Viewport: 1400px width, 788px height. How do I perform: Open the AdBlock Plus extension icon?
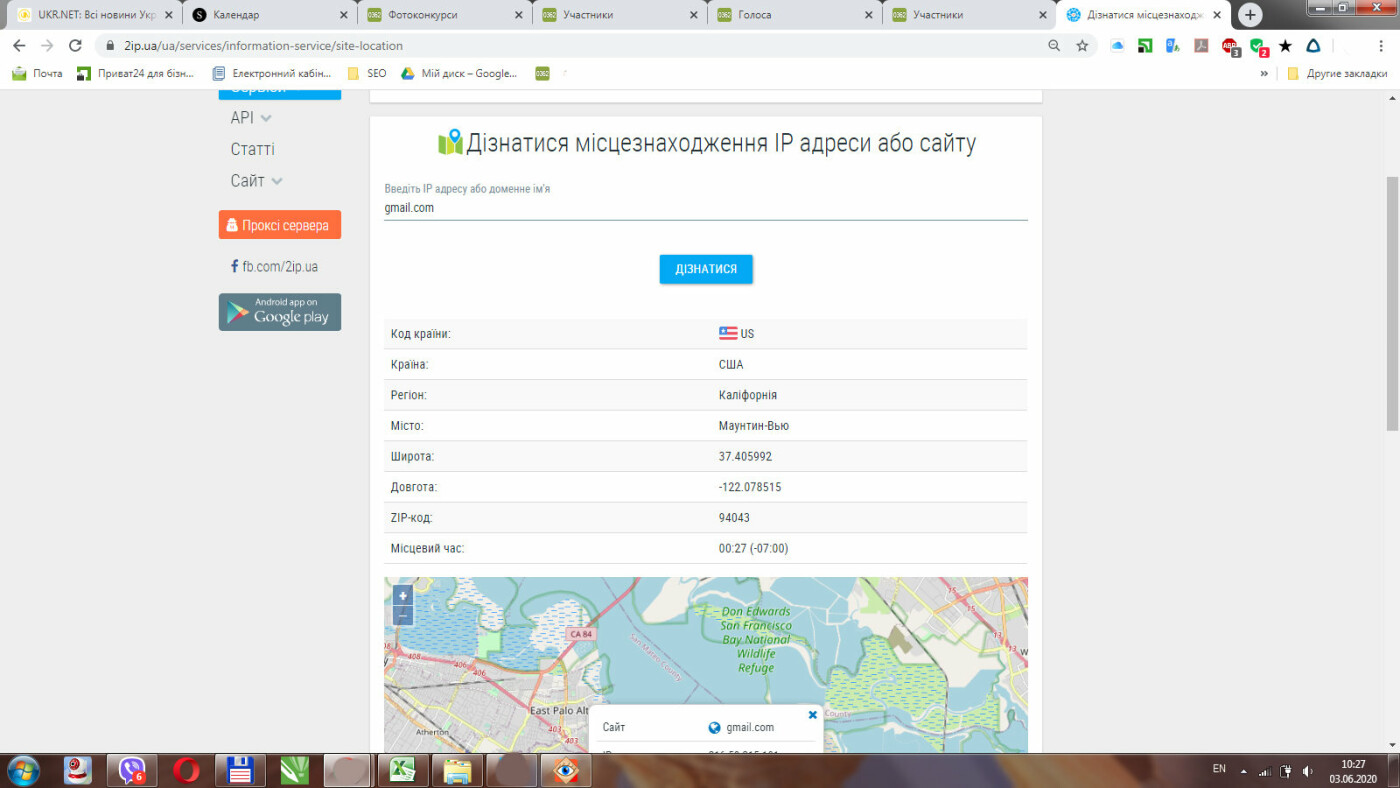(1230, 46)
